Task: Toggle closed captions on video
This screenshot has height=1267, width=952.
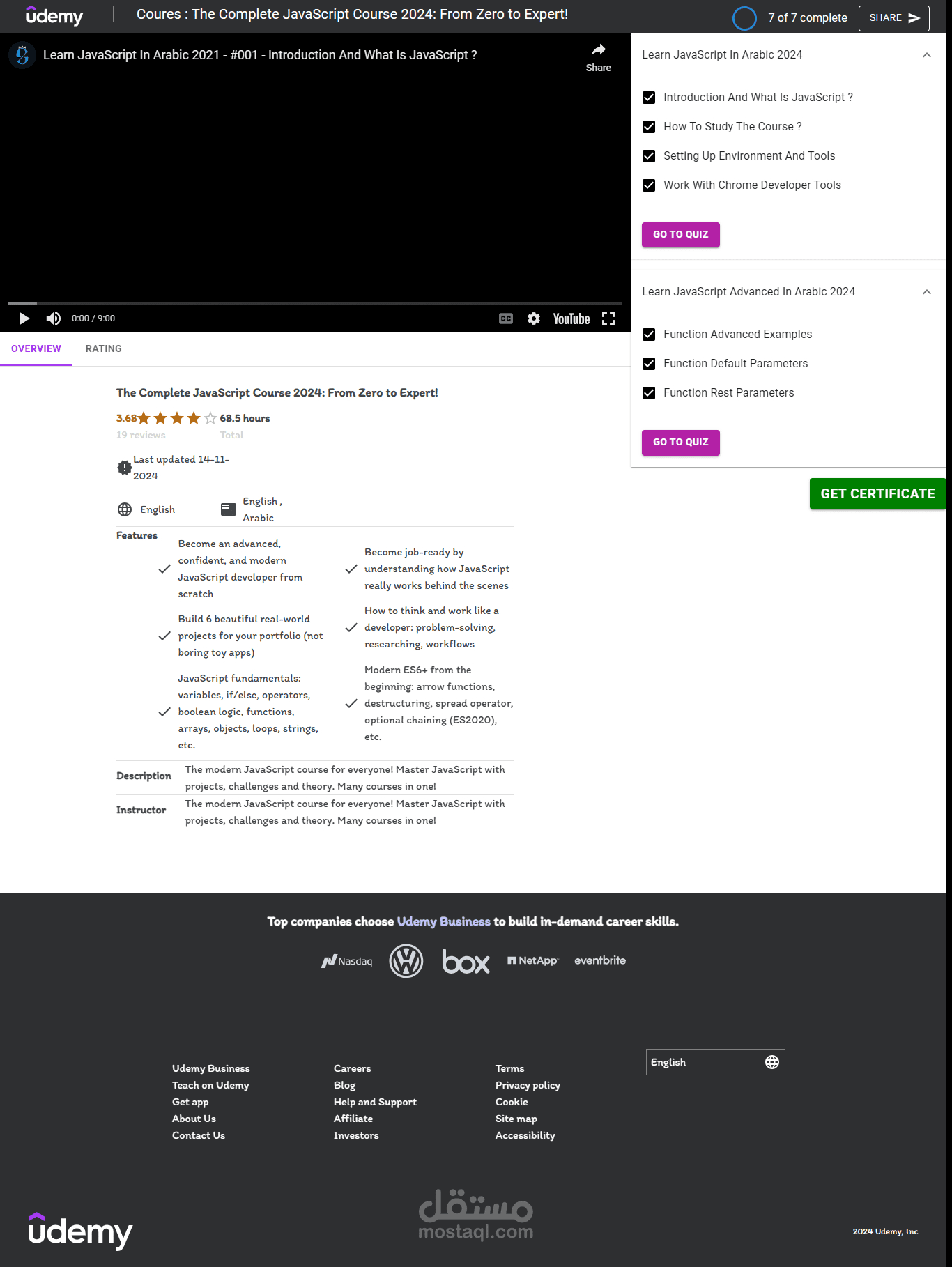Action: (506, 318)
